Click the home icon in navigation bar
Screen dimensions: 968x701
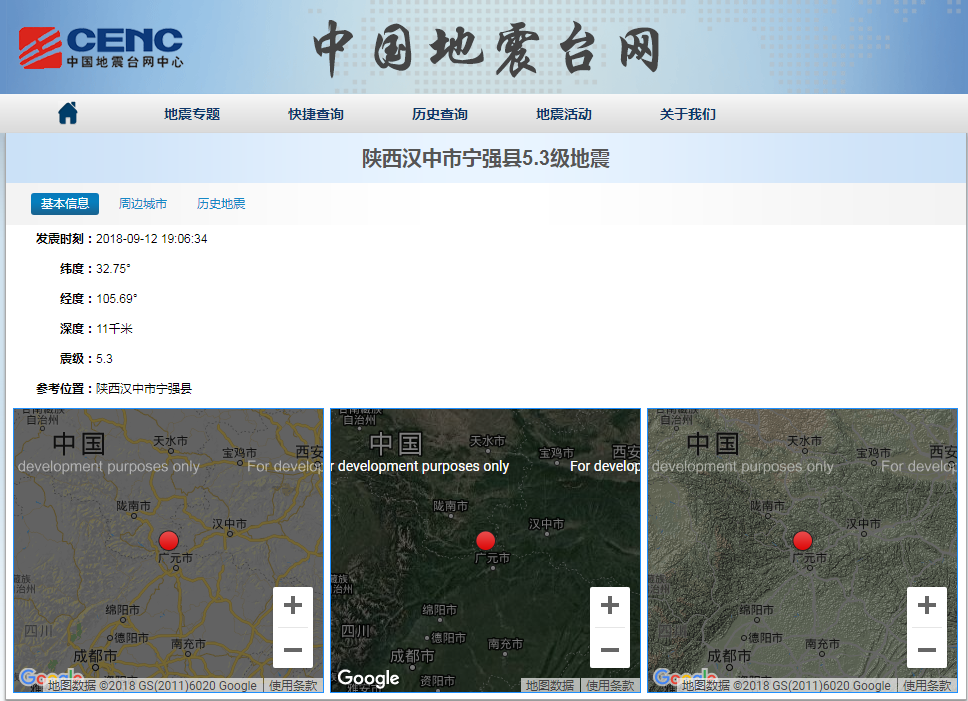point(68,114)
